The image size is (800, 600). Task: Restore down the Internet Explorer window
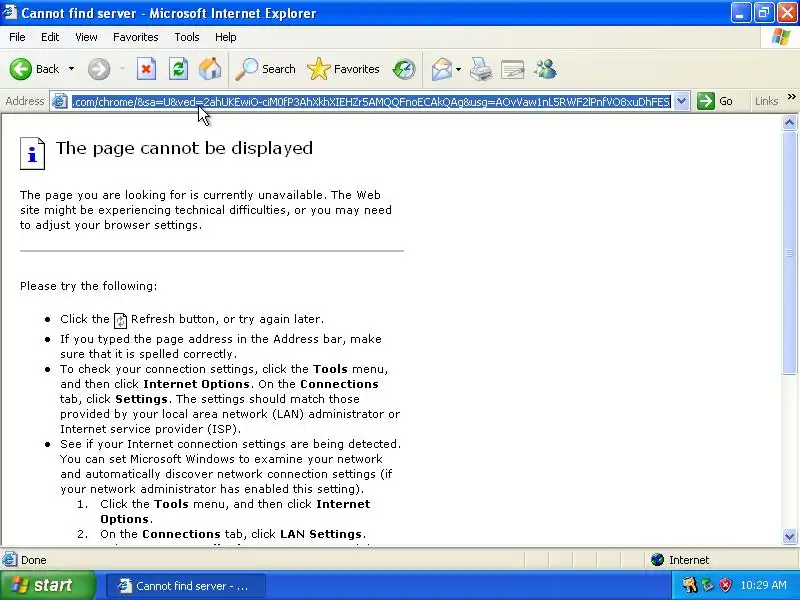[x=764, y=13]
